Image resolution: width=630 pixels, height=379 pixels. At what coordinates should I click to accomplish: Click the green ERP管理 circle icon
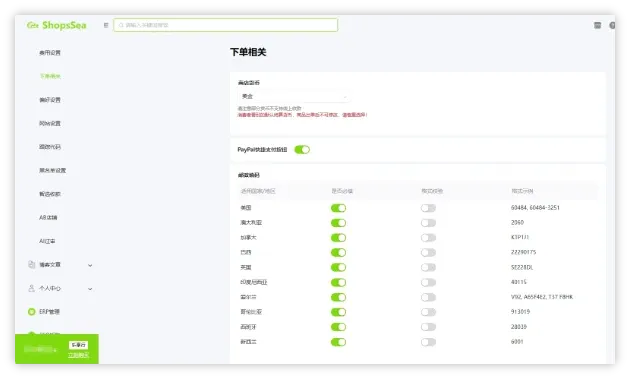[x=32, y=311]
